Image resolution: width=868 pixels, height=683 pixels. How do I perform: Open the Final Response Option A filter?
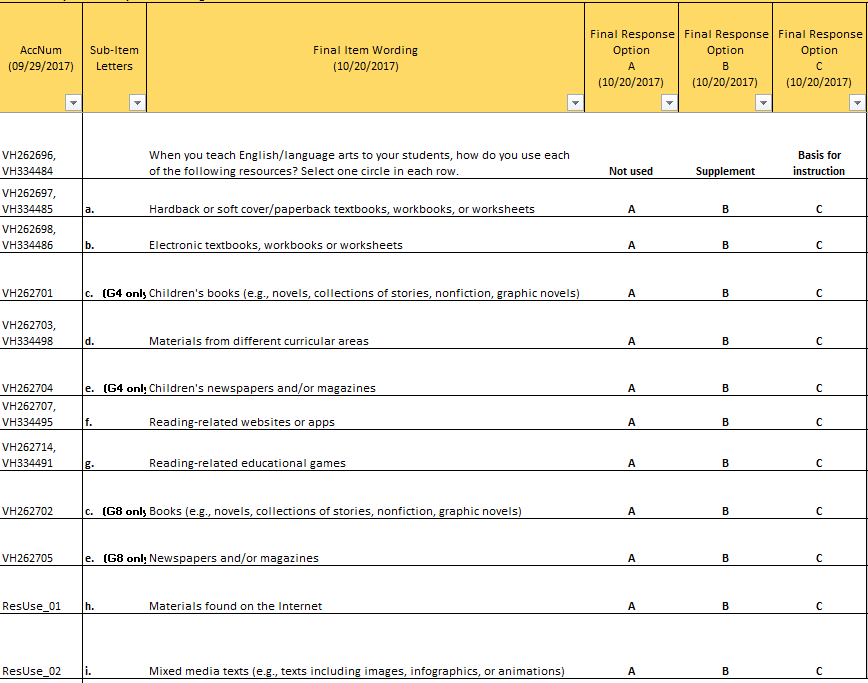[x=669, y=103]
